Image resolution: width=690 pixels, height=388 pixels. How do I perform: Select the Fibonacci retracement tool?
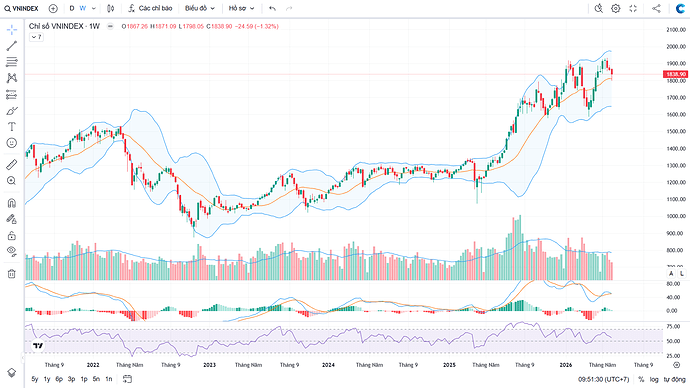pos(12,62)
